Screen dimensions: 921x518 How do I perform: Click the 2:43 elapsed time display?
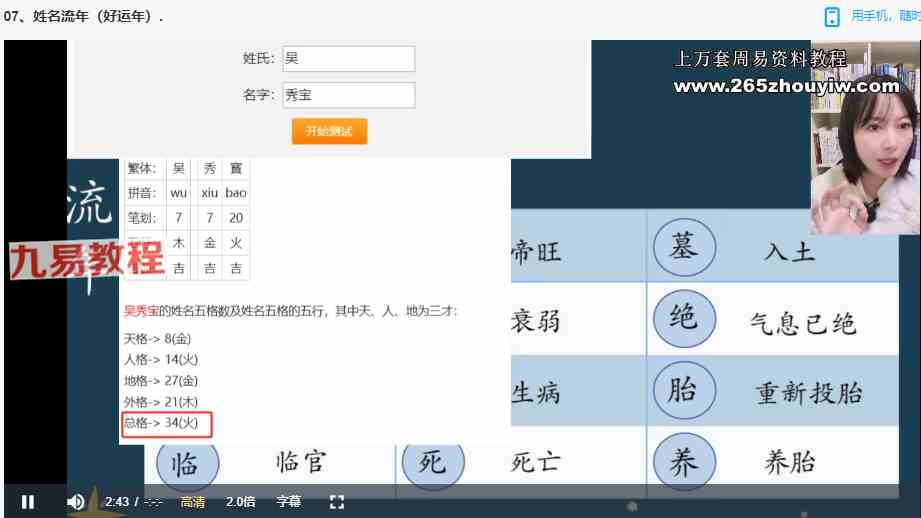117,501
